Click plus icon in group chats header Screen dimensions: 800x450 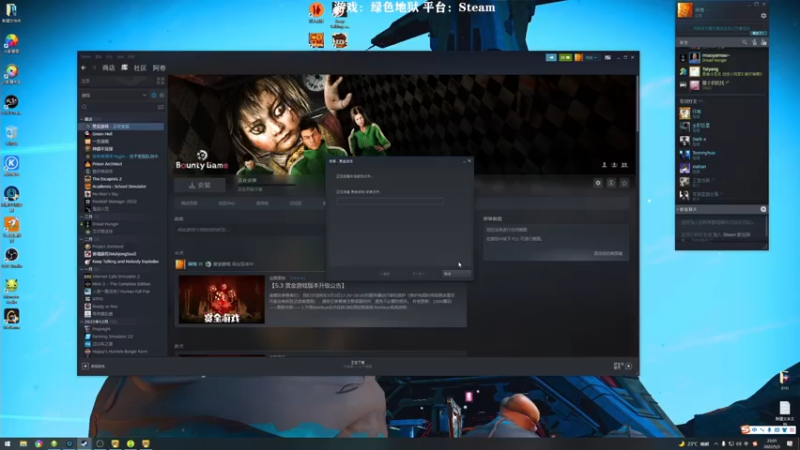coord(763,209)
